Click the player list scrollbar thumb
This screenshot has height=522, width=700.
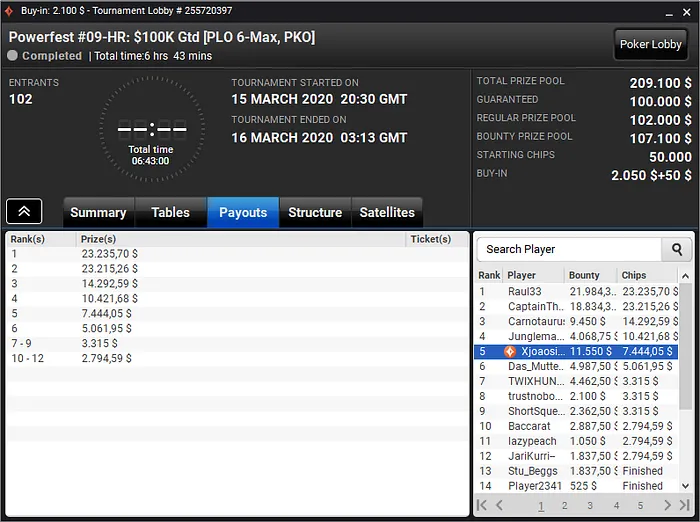pyautogui.click(x=685, y=346)
